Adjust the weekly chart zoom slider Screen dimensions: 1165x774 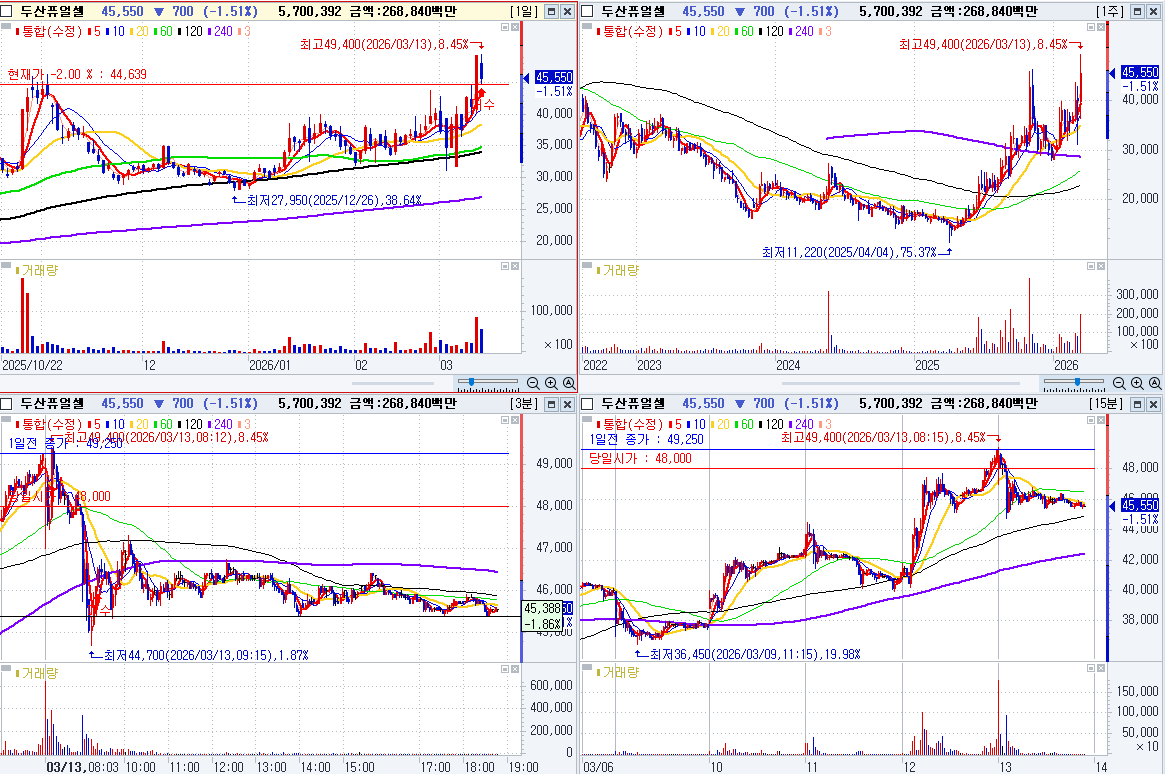(x=1077, y=382)
